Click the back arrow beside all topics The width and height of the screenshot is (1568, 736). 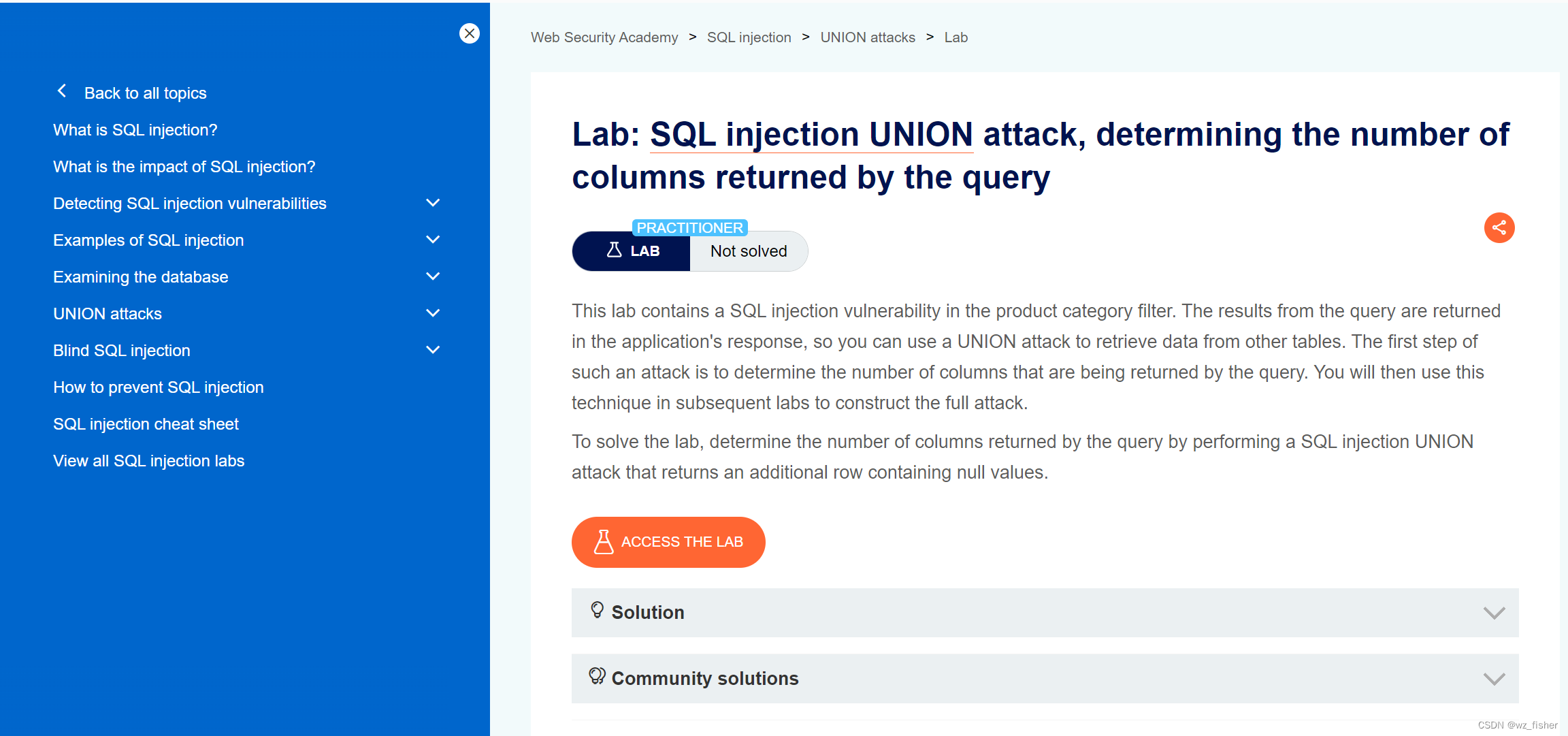tap(62, 91)
